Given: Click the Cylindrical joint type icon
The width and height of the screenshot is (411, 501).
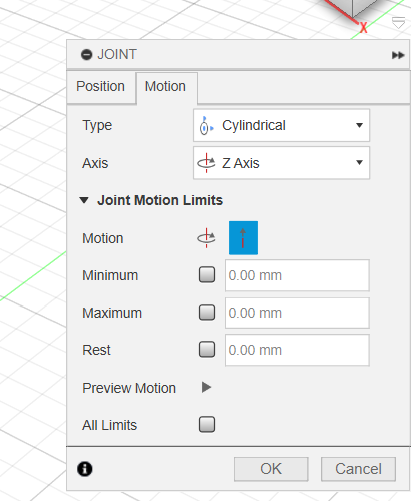Looking at the screenshot, I should (206, 125).
